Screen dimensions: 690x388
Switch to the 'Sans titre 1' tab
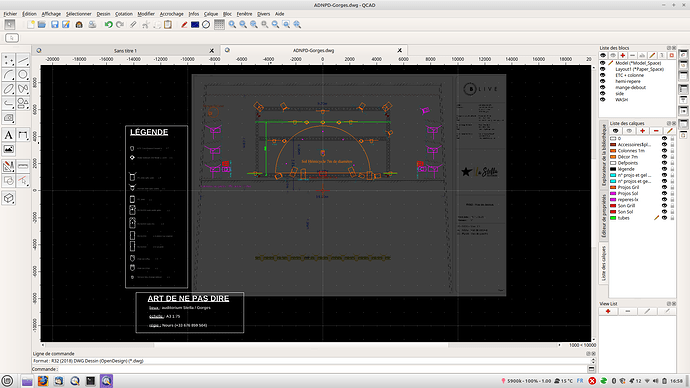pyautogui.click(x=125, y=51)
